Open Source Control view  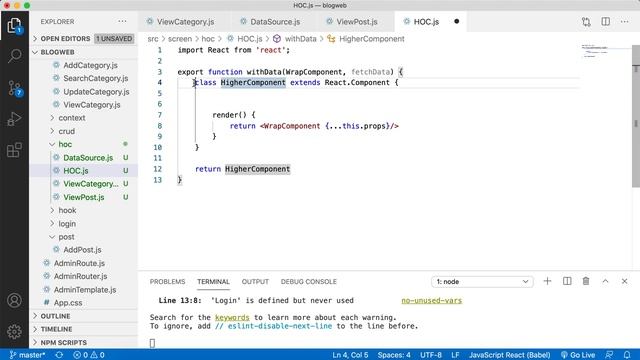tap(15, 88)
